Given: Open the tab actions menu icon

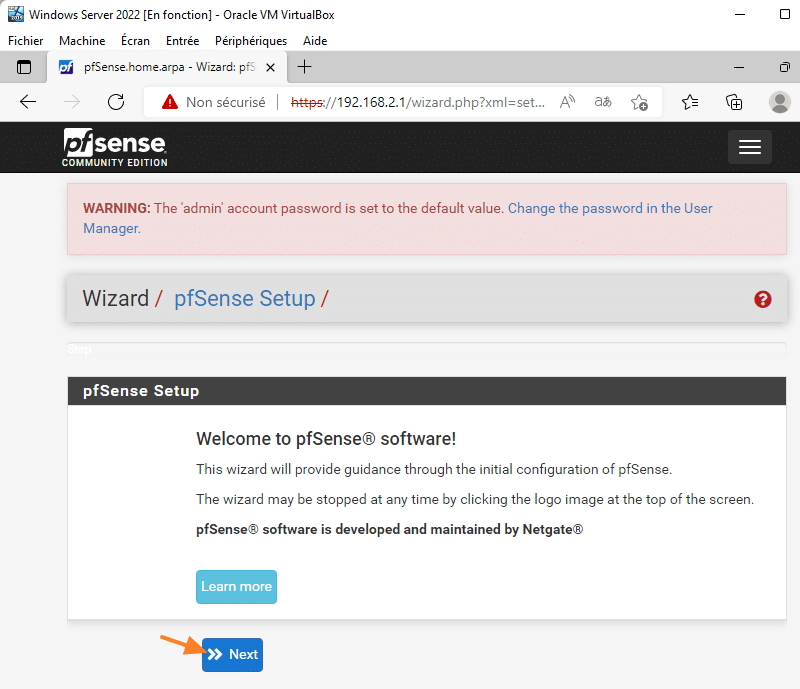Looking at the screenshot, I should 23,67.
